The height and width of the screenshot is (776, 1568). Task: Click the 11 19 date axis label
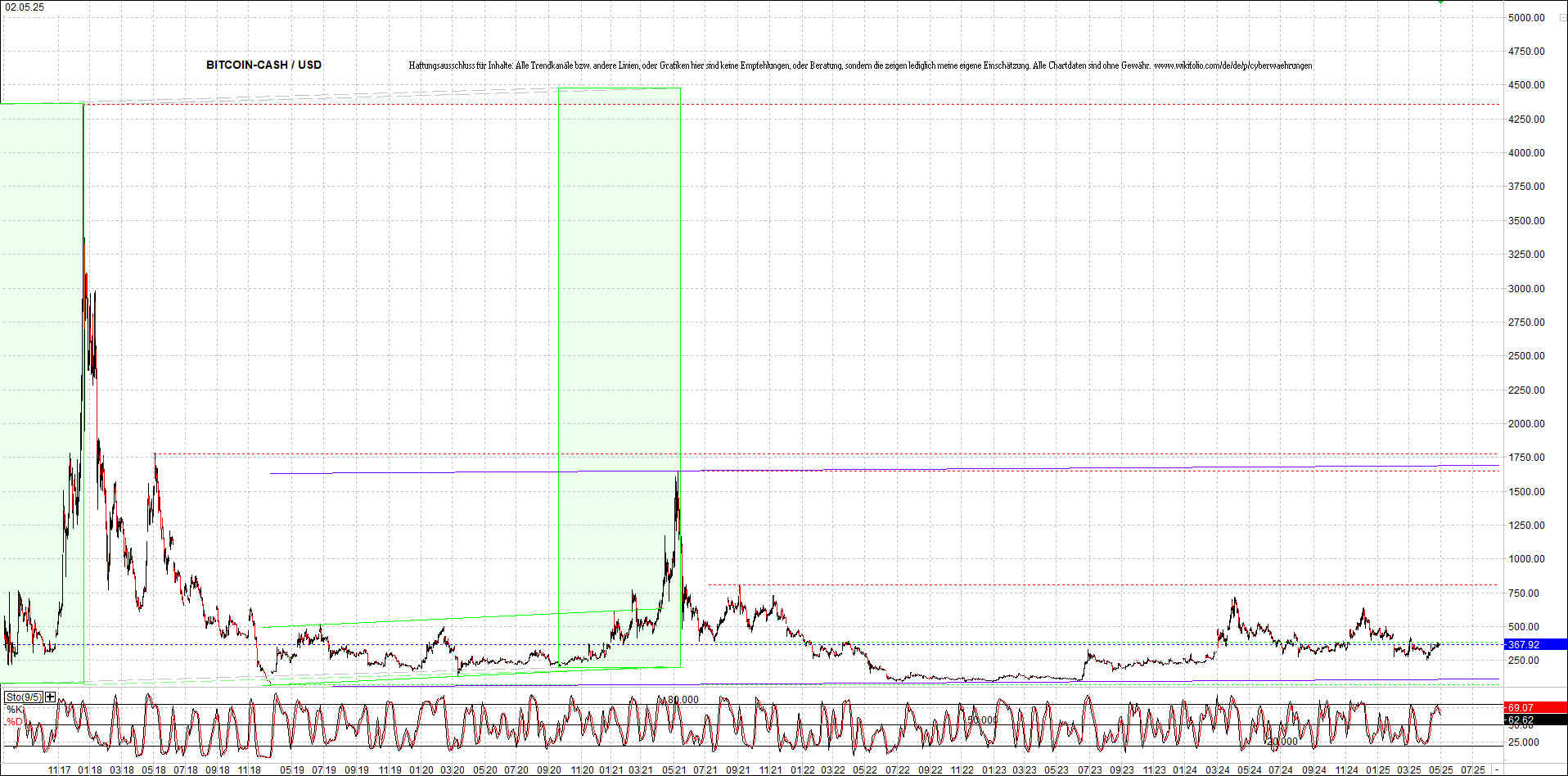tap(390, 769)
